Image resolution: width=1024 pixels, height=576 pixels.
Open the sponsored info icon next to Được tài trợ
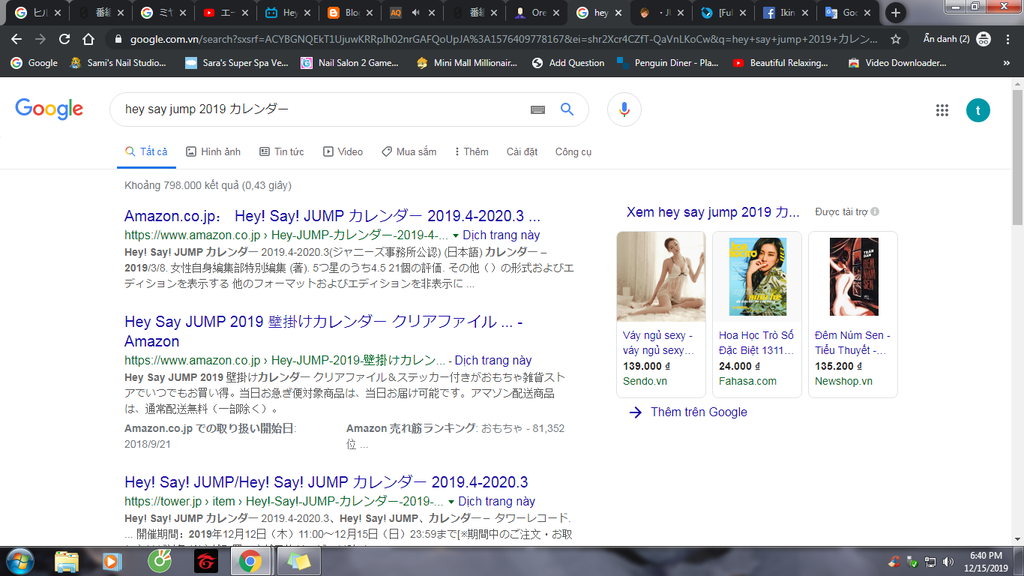click(875, 212)
